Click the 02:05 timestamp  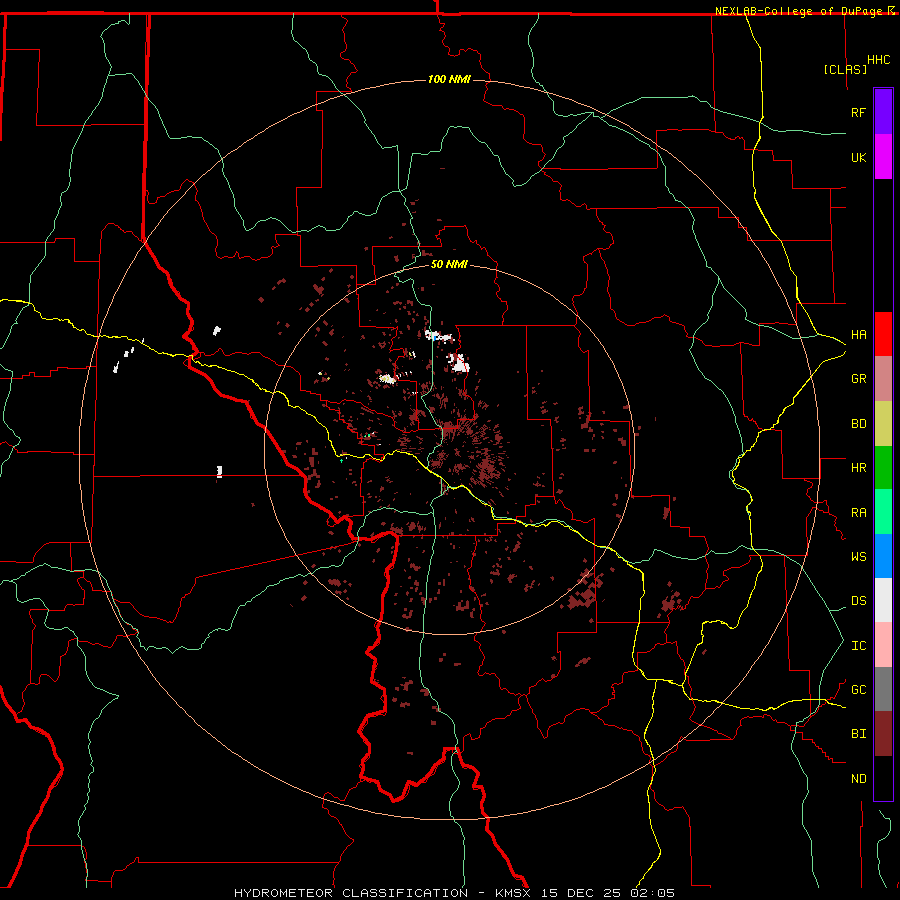click(653, 893)
